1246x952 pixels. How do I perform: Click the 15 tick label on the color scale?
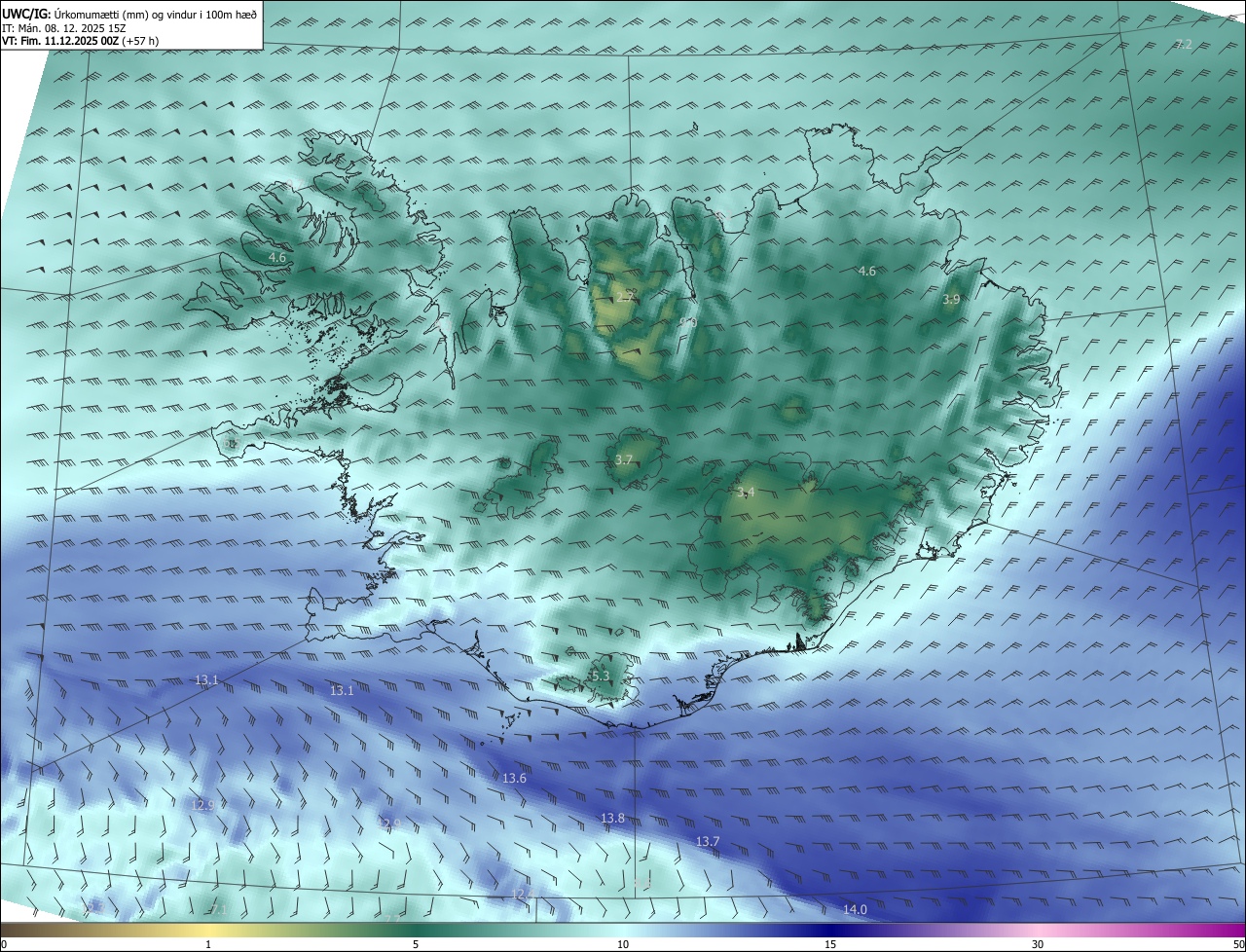tap(830, 944)
